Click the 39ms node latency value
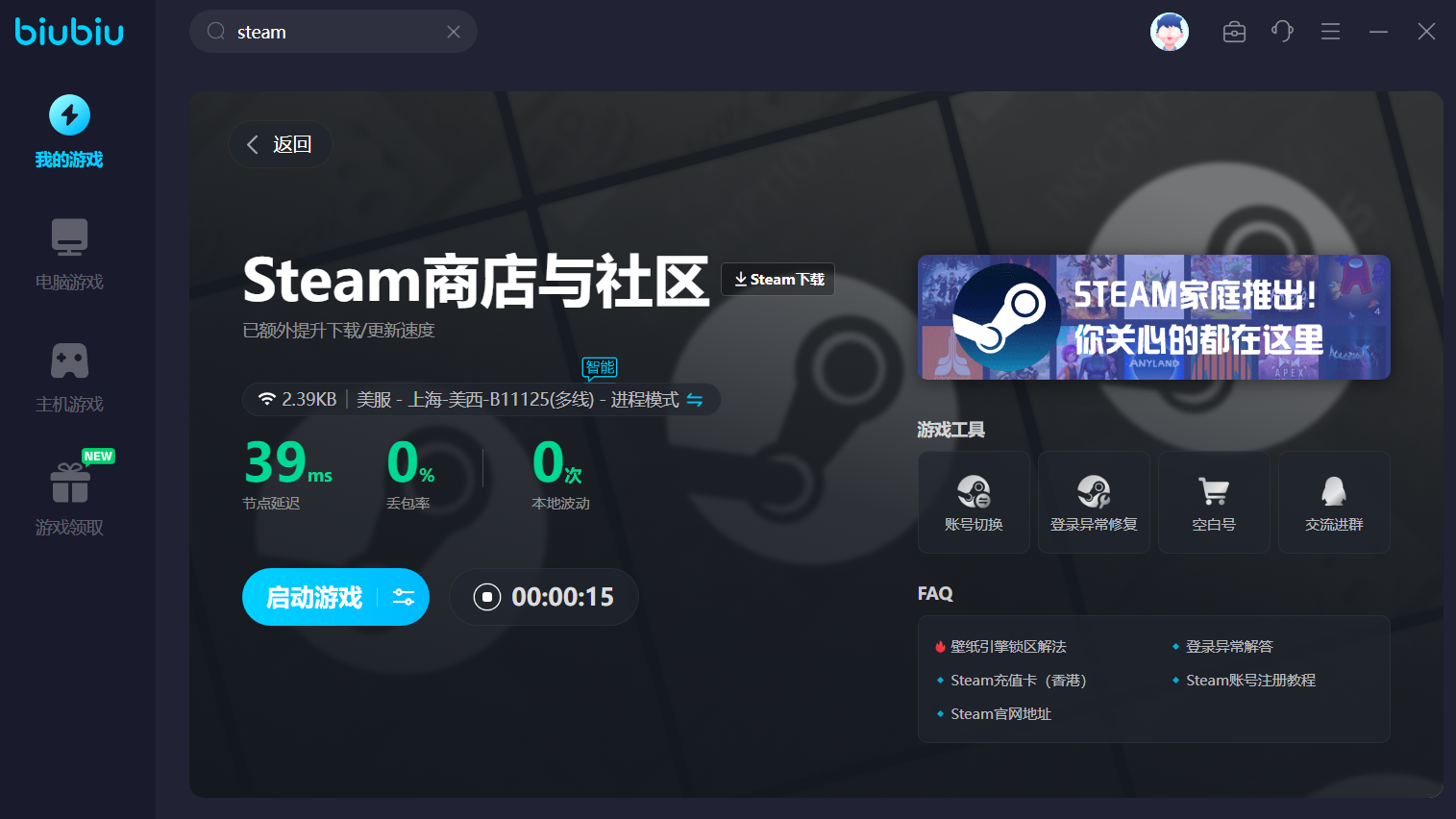The width and height of the screenshot is (1456, 819). [x=288, y=462]
